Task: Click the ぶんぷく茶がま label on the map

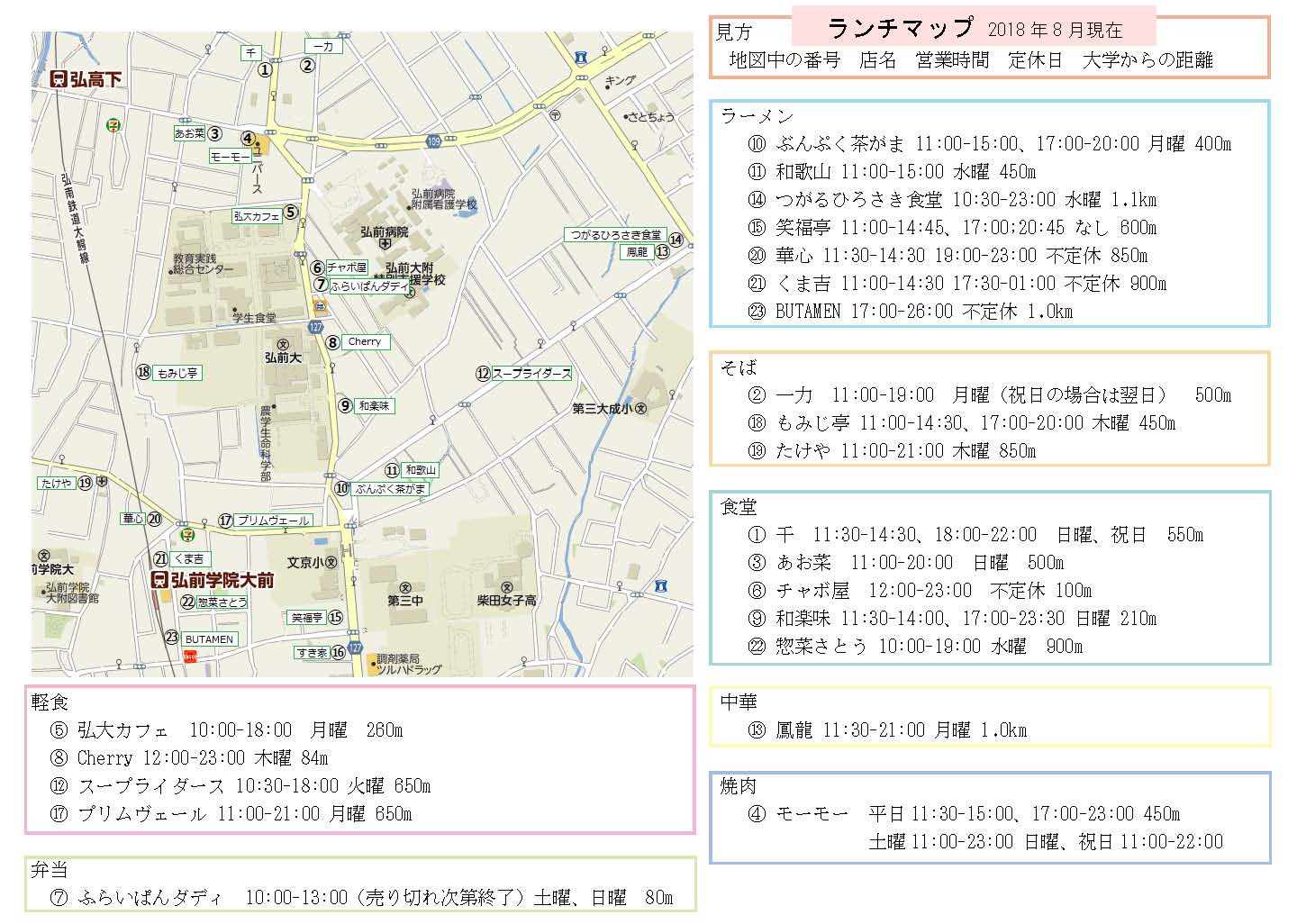Action: point(390,488)
